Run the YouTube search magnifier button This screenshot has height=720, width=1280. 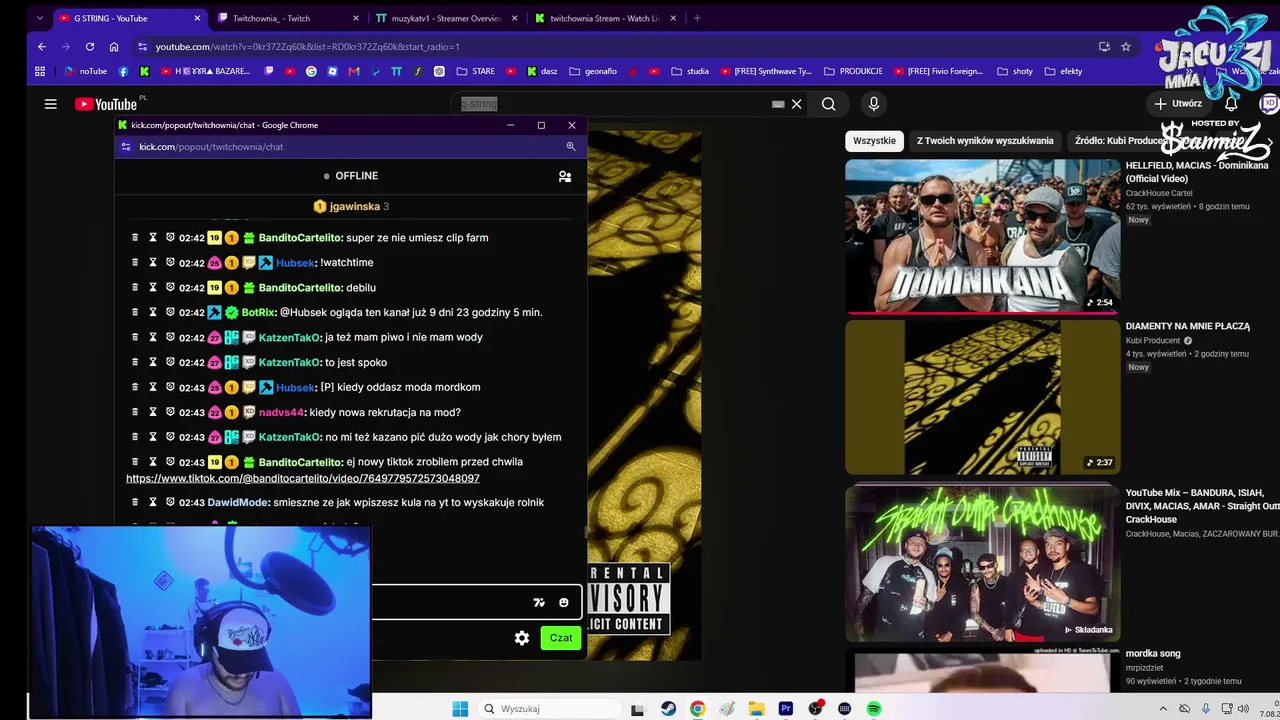point(828,104)
